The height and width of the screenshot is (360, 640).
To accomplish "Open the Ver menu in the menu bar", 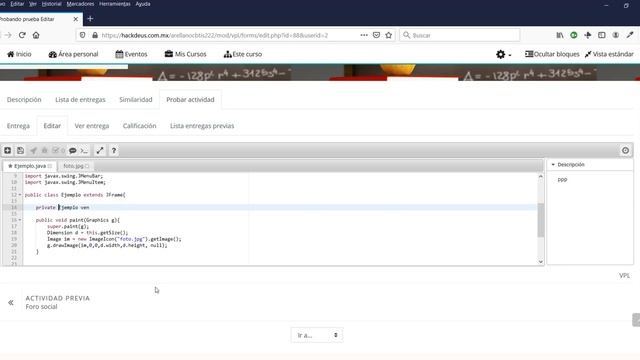I will pos(33,4).
